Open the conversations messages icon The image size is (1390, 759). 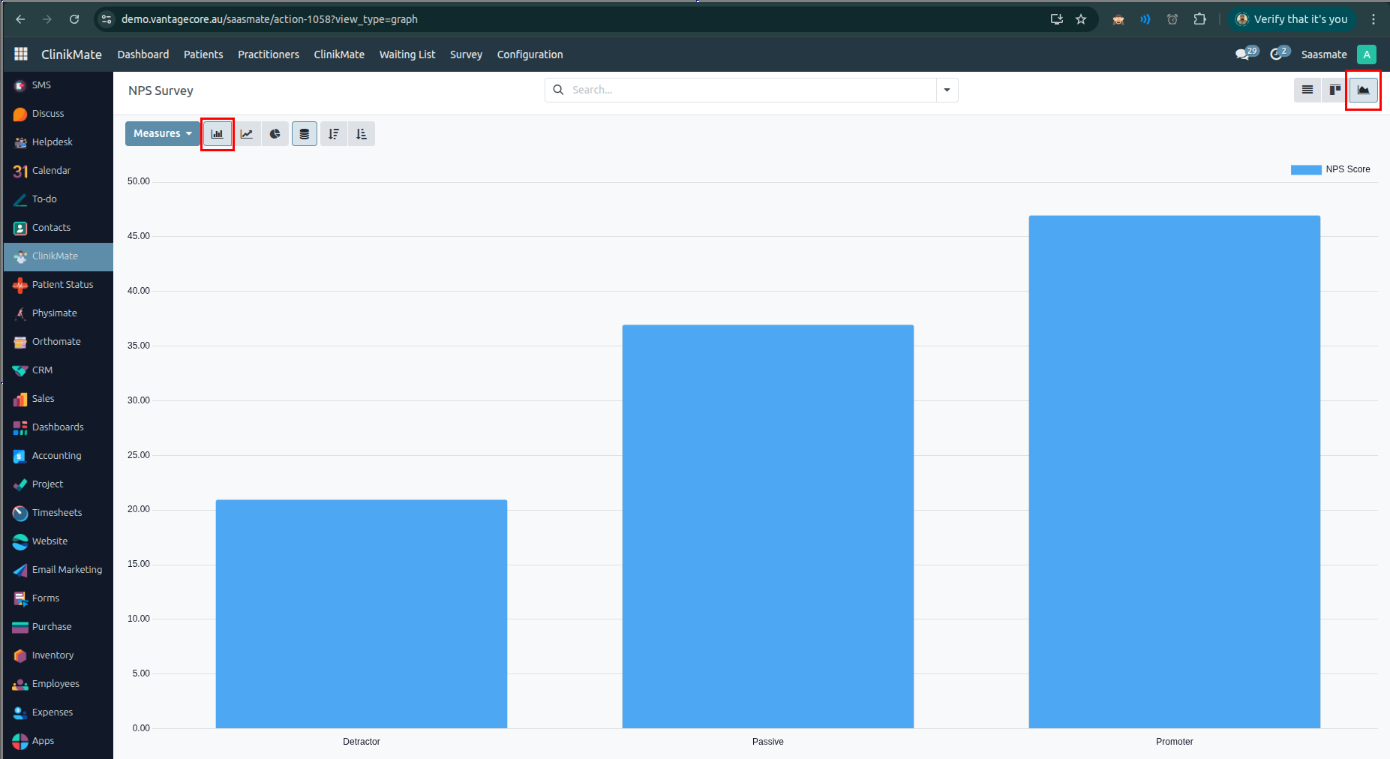(x=1243, y=54)
